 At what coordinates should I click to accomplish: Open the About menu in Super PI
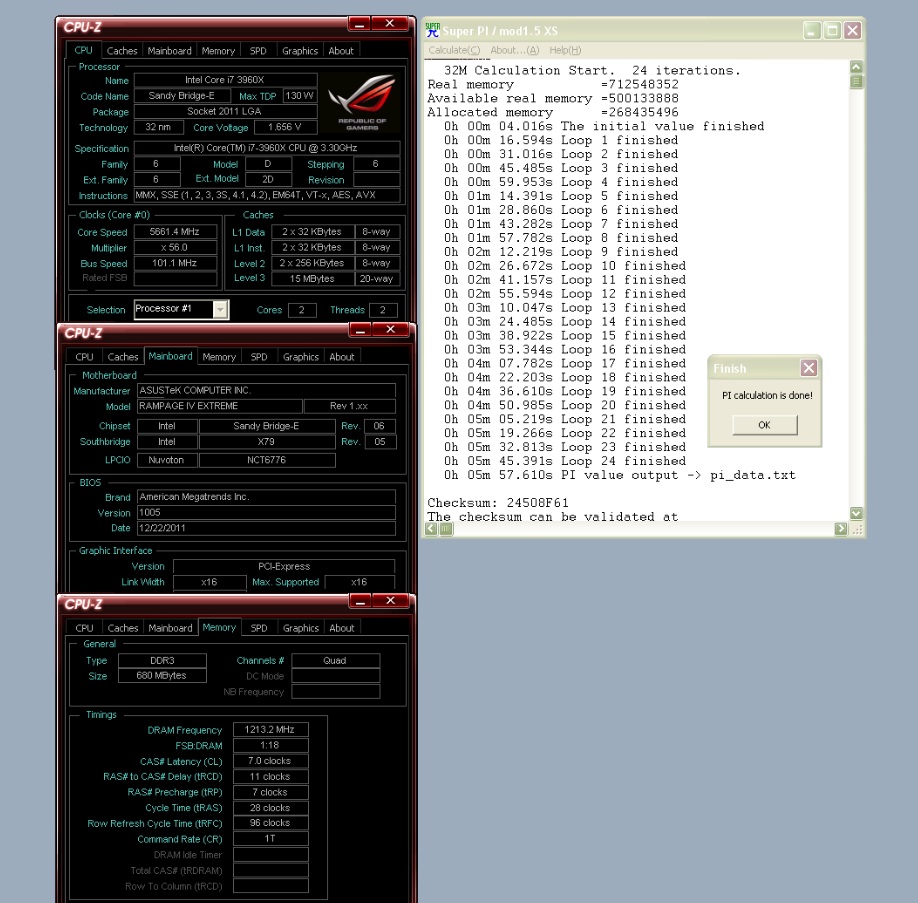pyautogui.click(x=514, y=50)
